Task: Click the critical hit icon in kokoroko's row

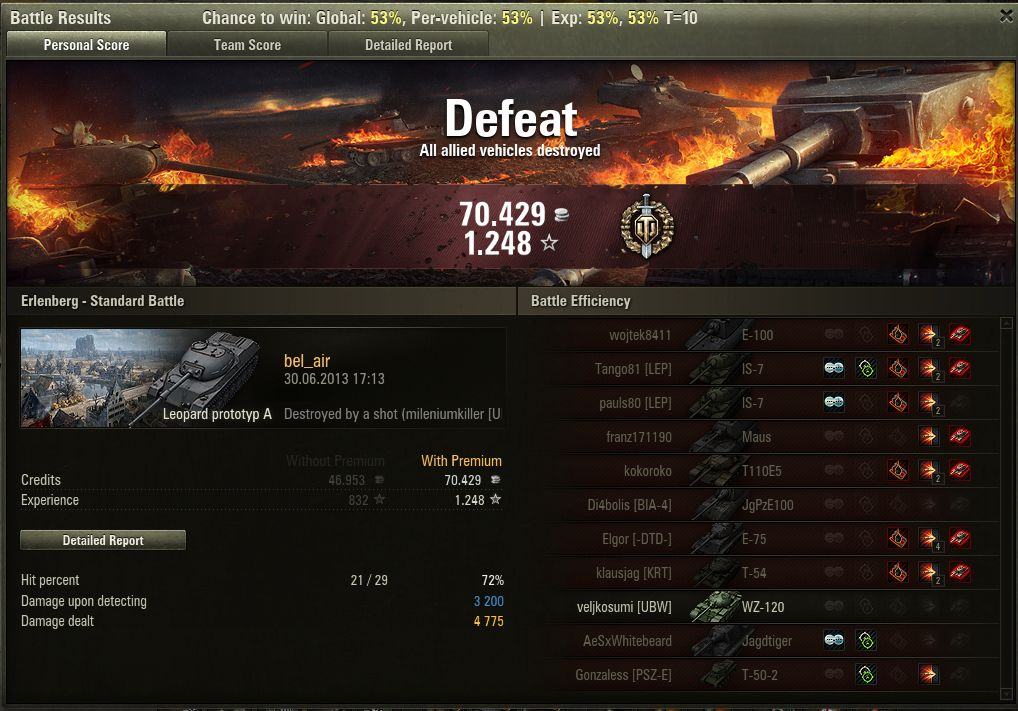Action: tap(898, 470)
